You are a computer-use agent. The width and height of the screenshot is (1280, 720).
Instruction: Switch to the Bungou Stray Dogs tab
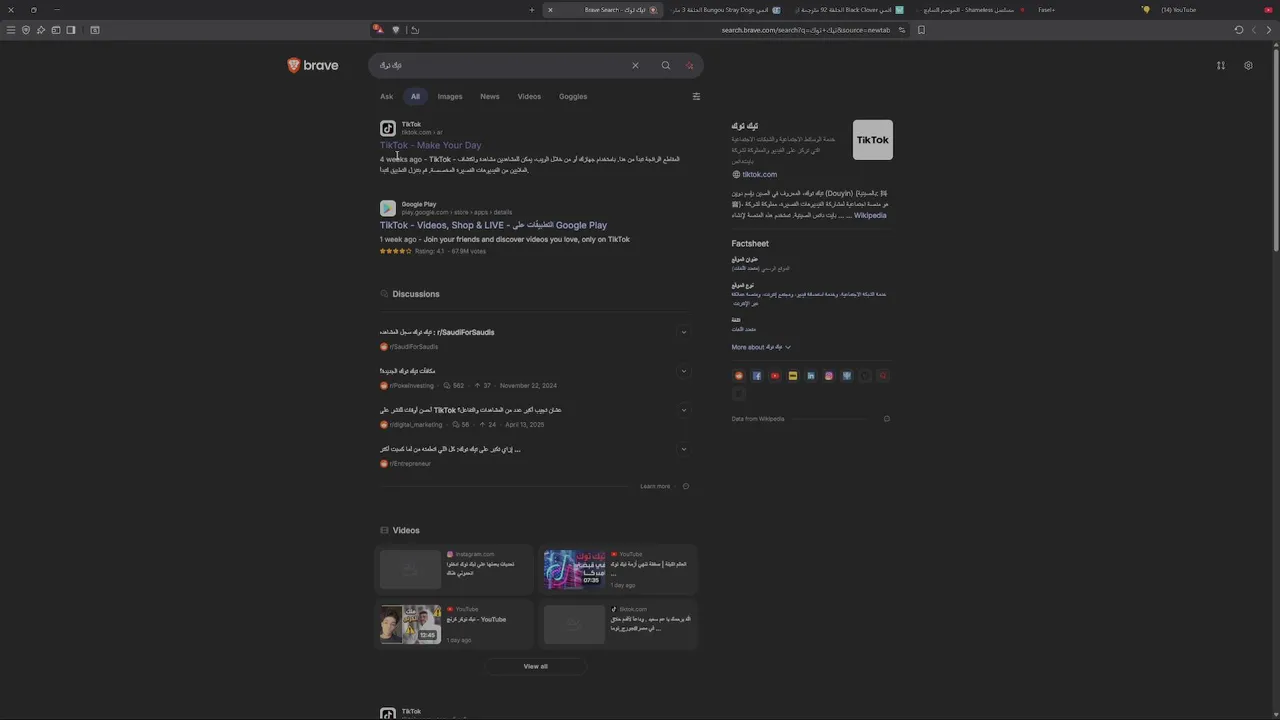(x=725, y=10)
